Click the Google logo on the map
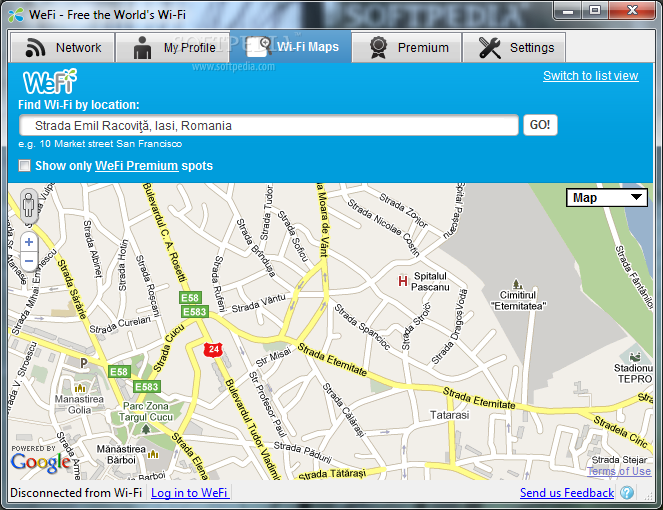The image size is (663, 510). (41, 463)
